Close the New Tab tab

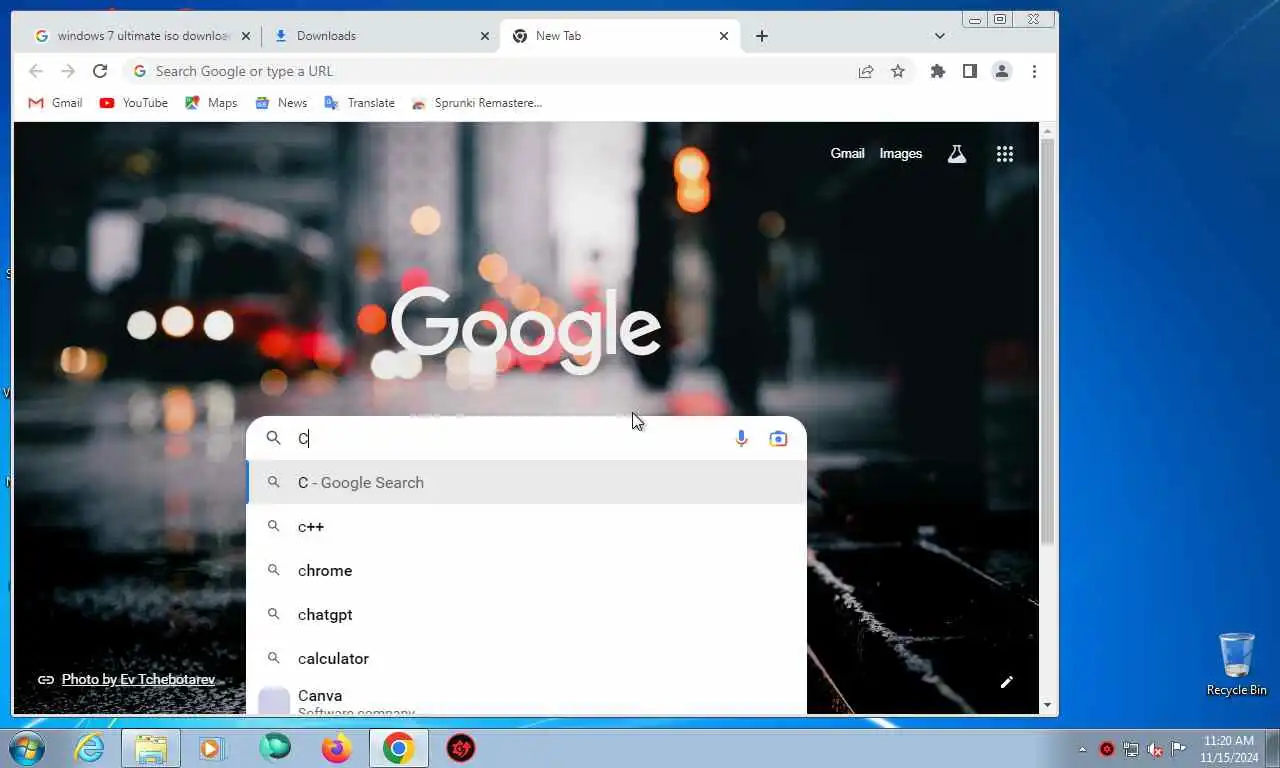(724, 36)
